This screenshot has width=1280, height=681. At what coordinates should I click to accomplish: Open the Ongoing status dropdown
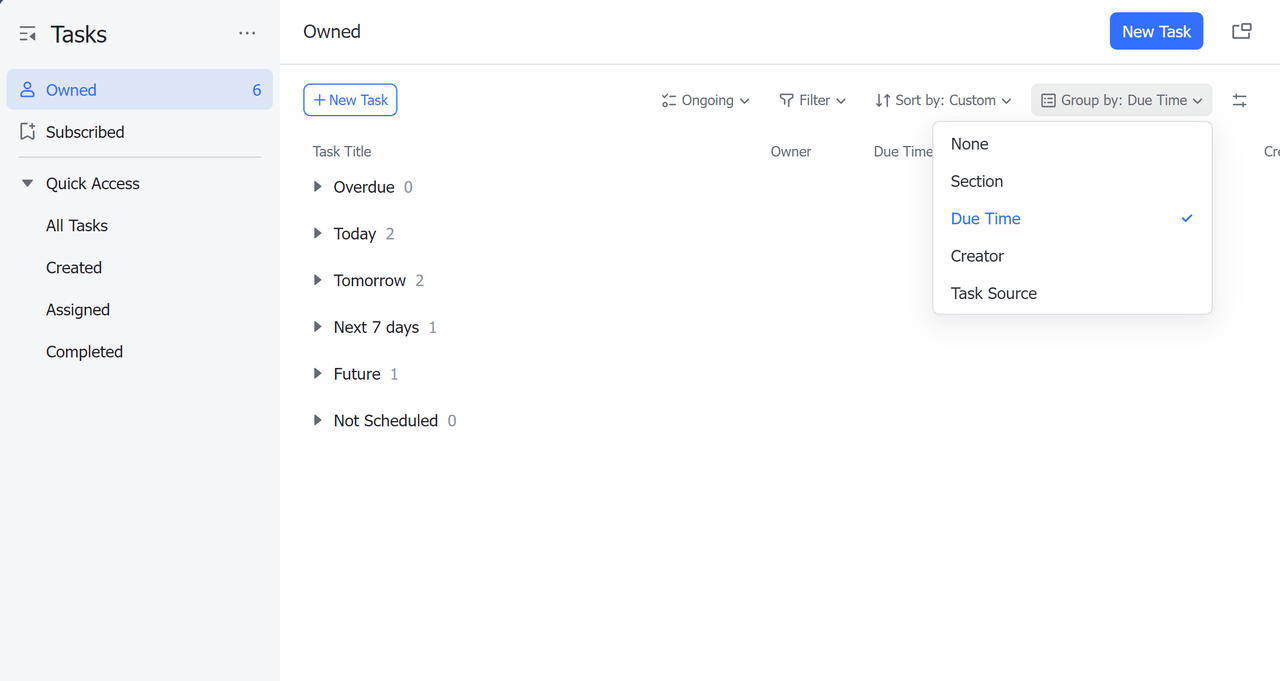coord(705,100)
